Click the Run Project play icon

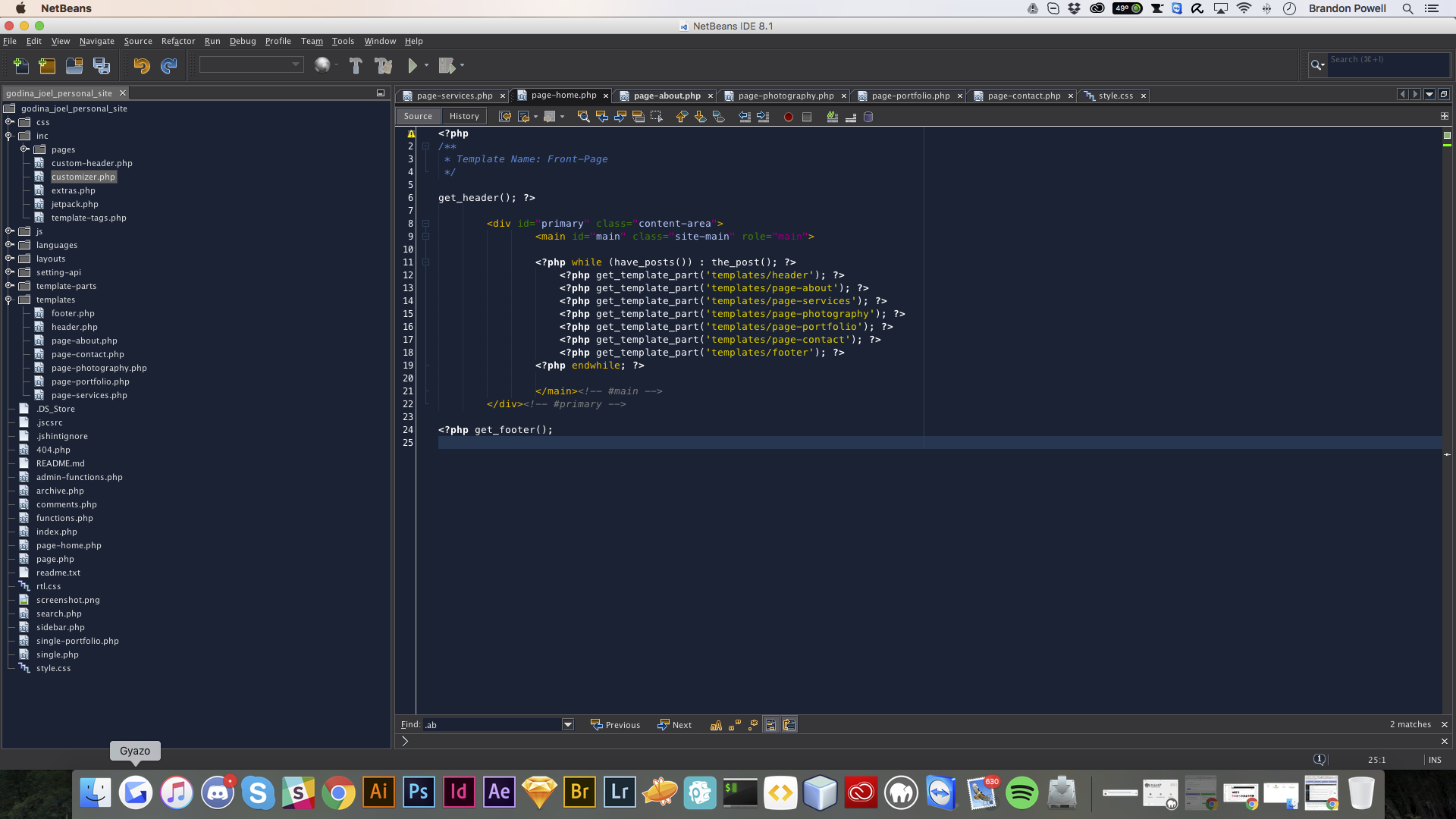pos(413,66)
